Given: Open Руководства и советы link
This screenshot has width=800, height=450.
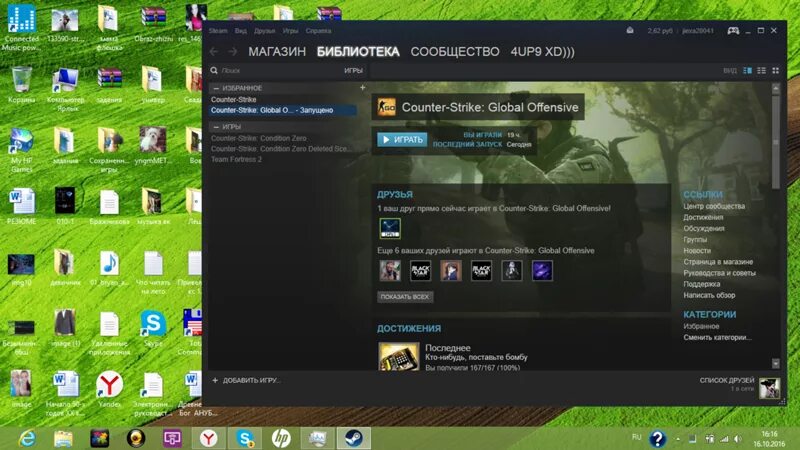Looking at the screenshot, I should tap(719, 273).
